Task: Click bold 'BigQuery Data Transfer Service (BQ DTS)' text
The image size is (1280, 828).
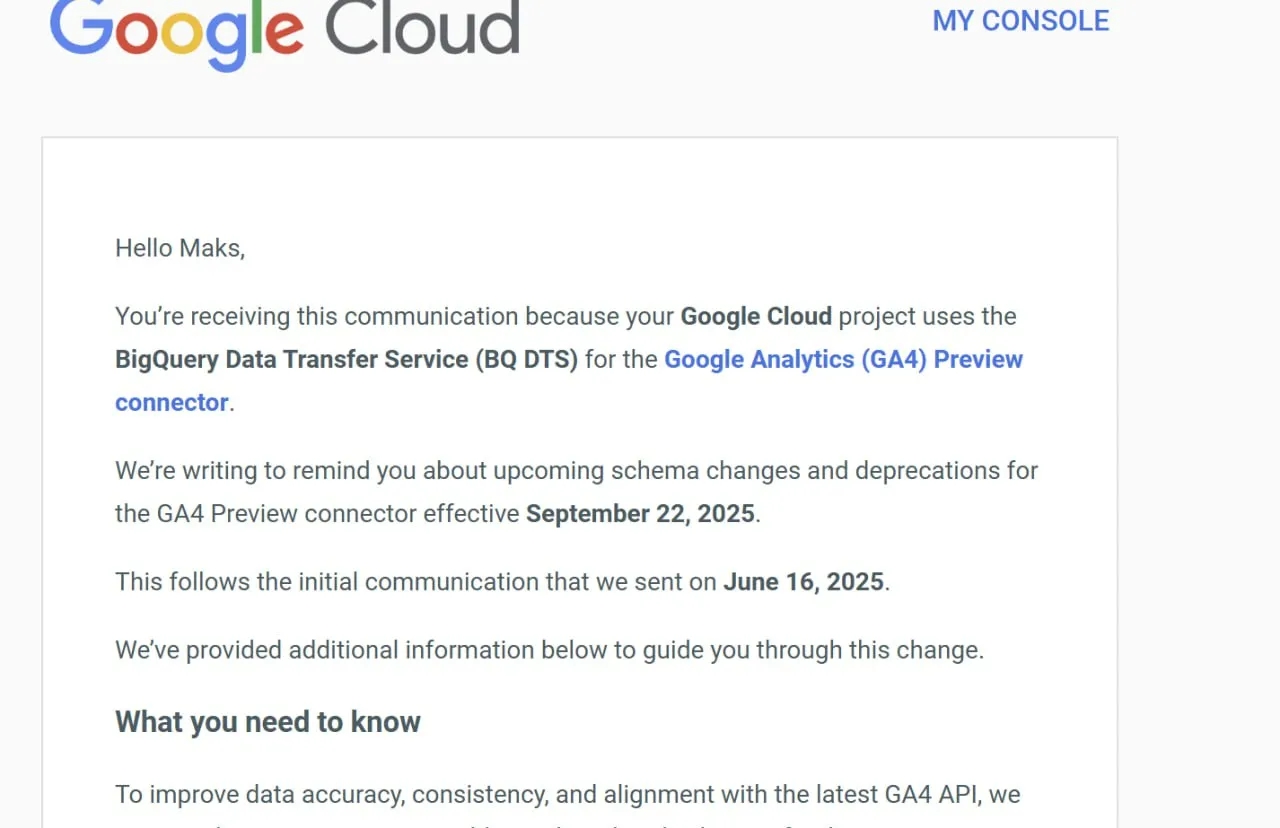Action: coord(347,359)
